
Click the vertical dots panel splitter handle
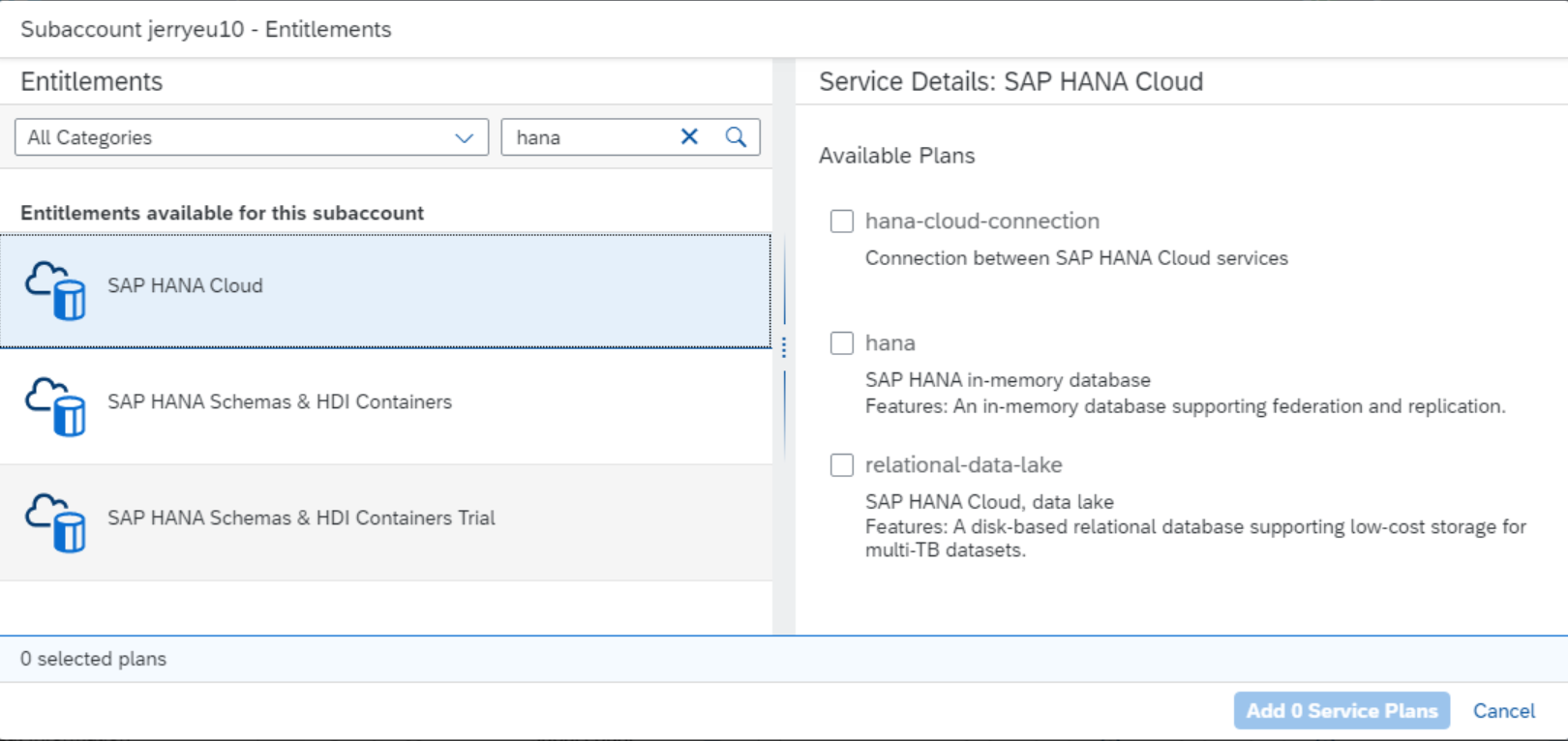pyautogui.click(x=783, y=347)
